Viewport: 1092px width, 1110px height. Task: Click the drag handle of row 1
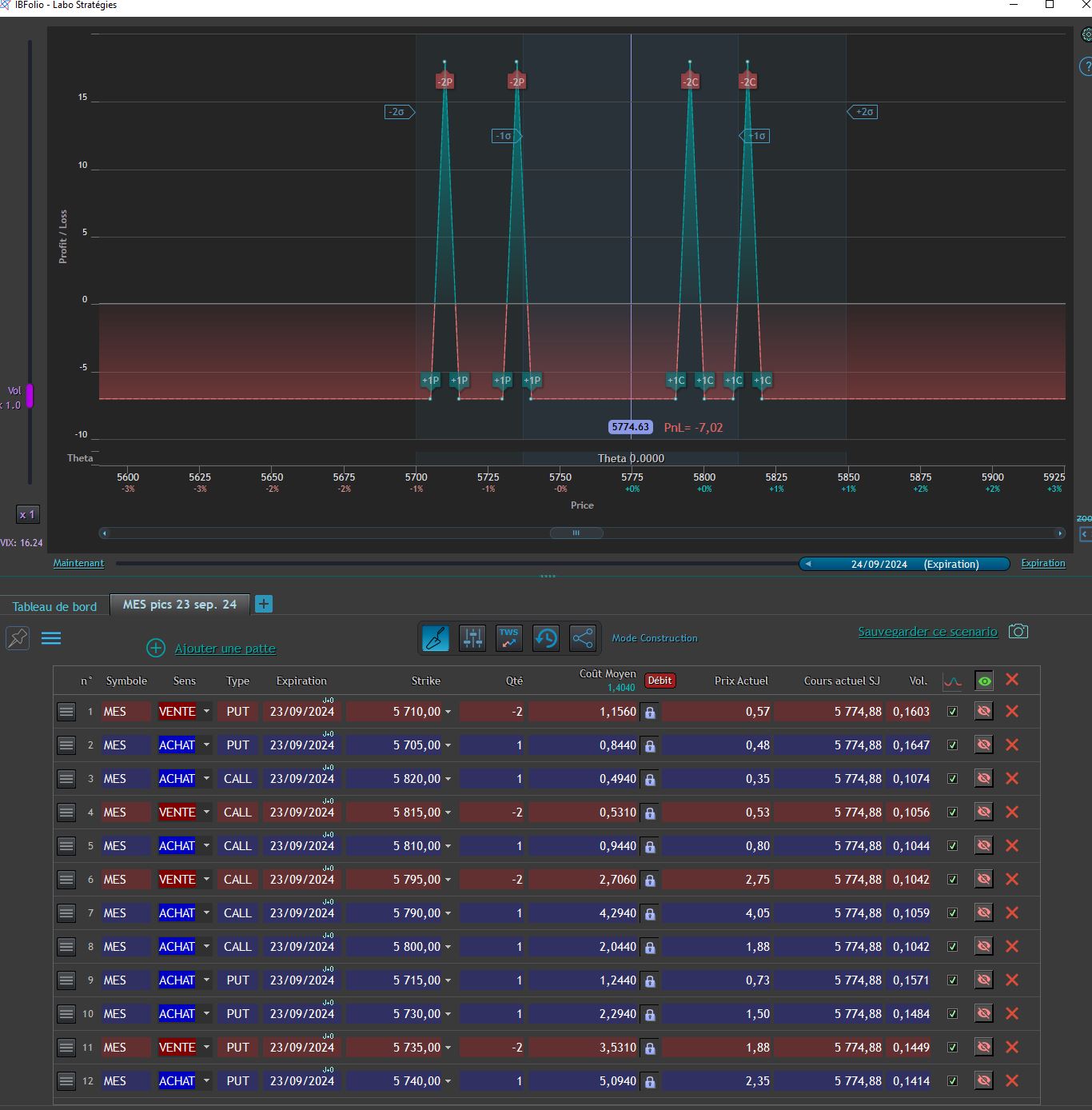66,711
